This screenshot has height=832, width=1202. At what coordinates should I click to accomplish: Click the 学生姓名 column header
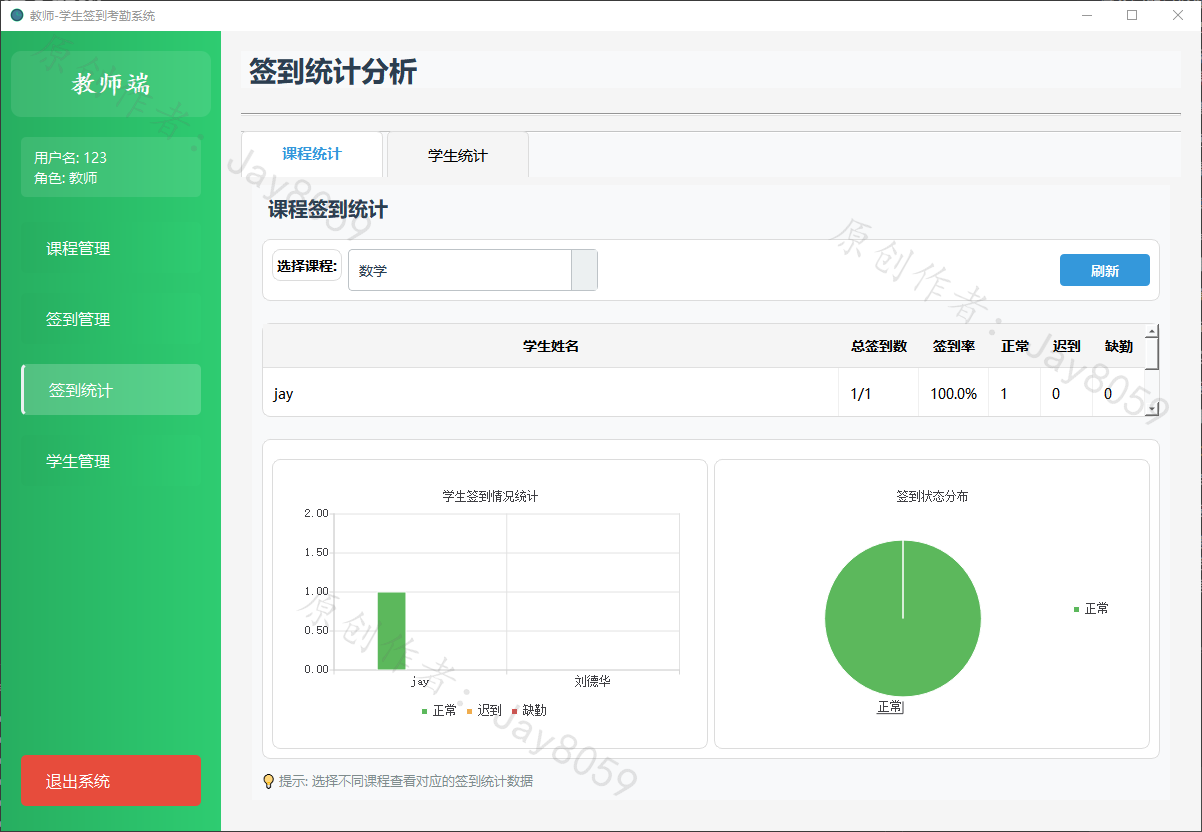click(551, 346)
